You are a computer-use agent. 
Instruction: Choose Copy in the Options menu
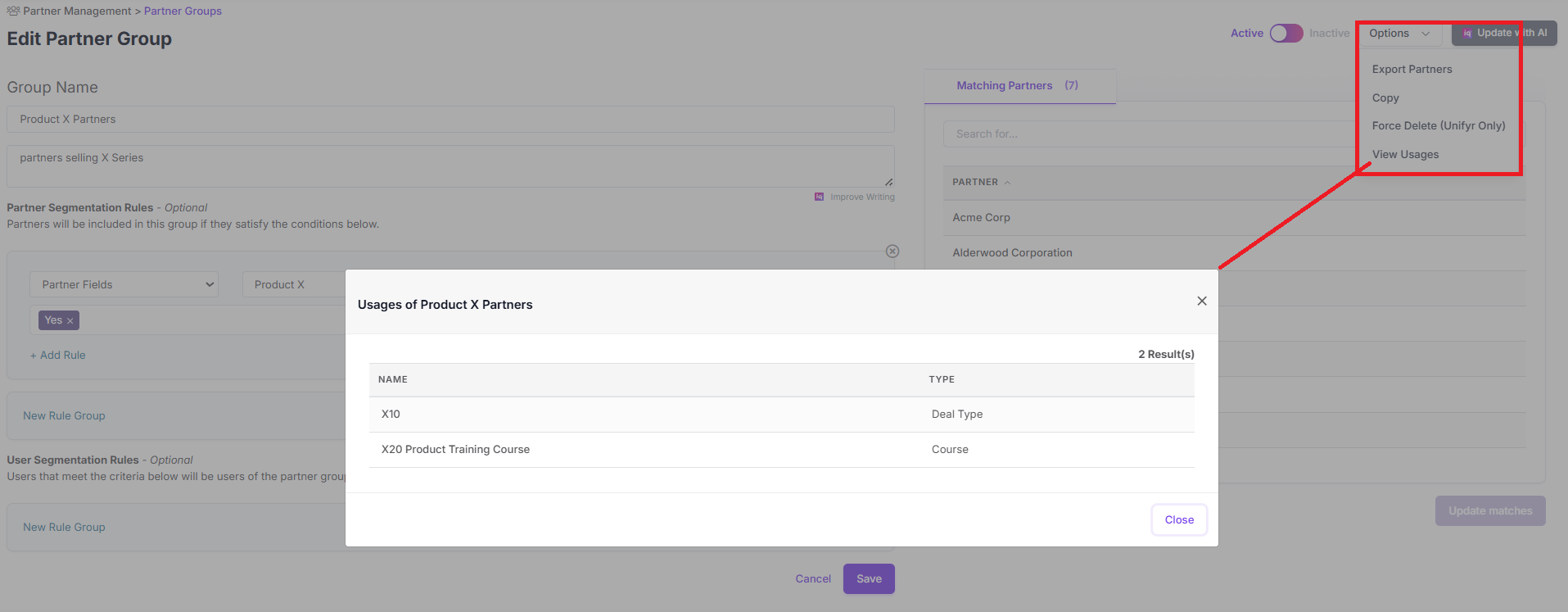(x=1385, y=97)
